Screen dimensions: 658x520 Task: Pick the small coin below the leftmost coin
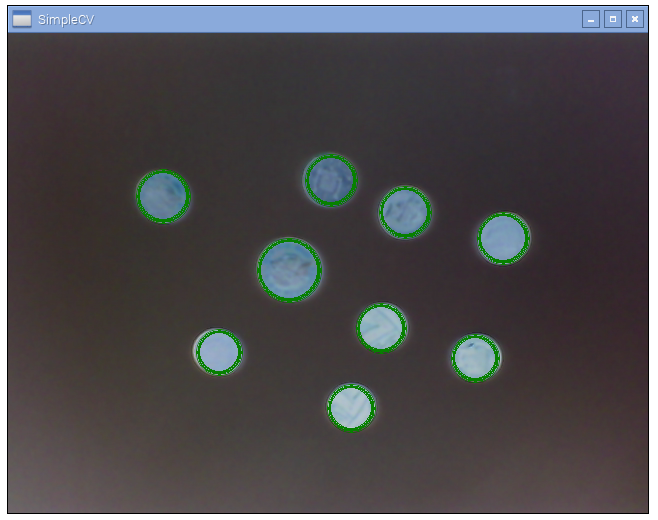(219, 352)
